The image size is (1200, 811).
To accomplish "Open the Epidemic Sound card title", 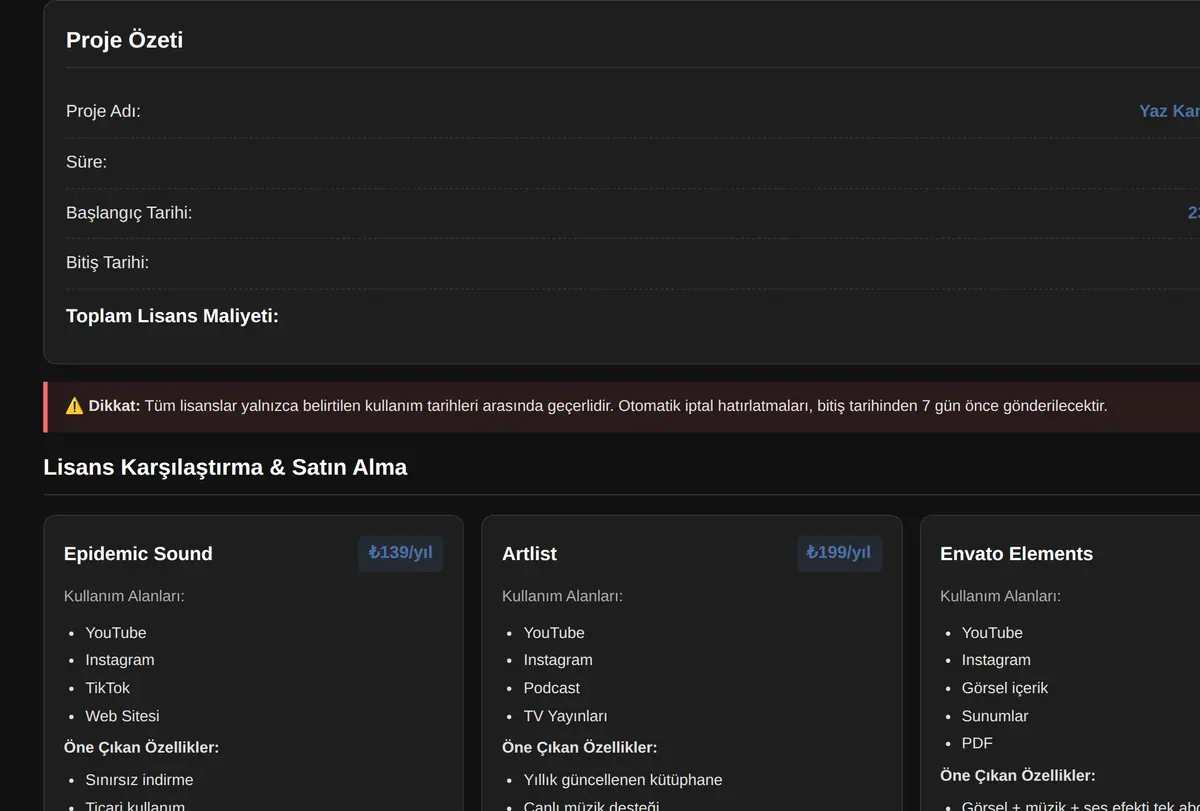I will click(138, 554).
